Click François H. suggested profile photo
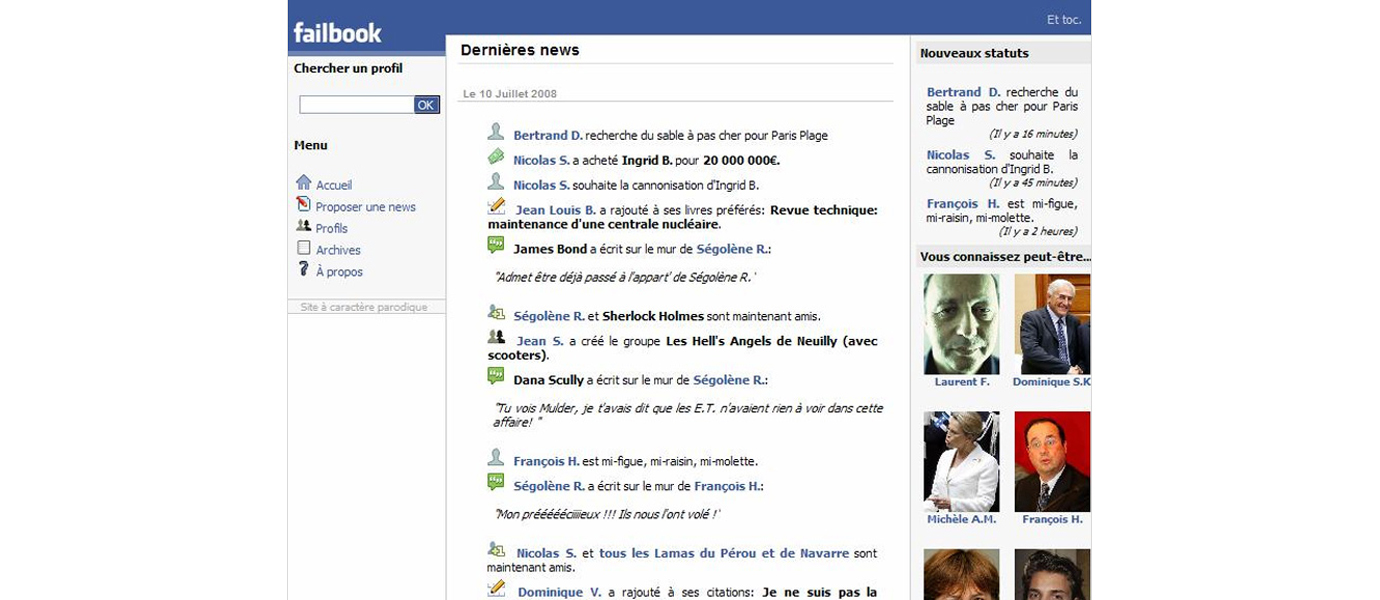 [x=1052, y=462]
